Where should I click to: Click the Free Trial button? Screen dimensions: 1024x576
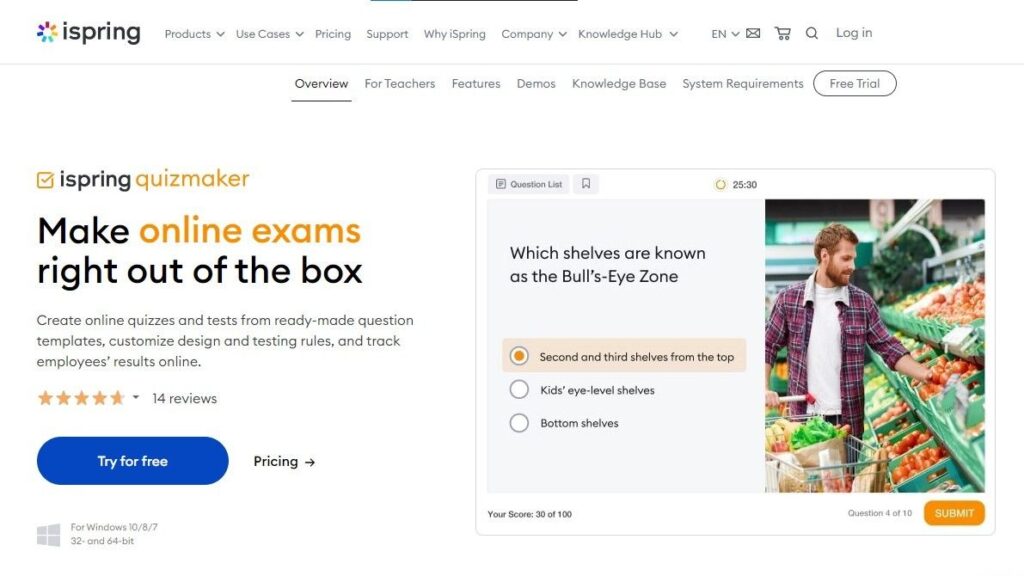(855, 84)
